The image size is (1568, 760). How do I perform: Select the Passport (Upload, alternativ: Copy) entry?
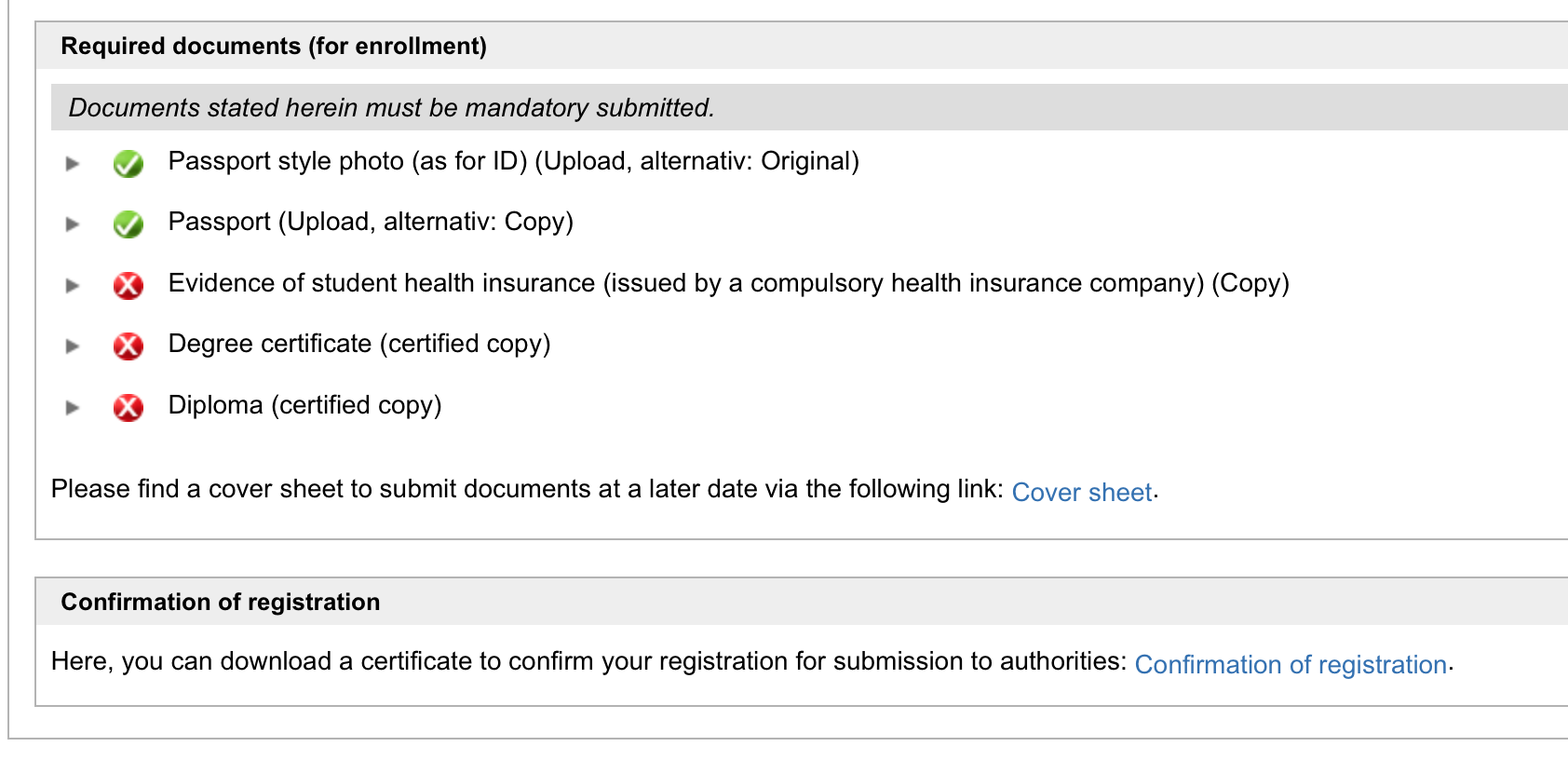click(x=371, y=223)
